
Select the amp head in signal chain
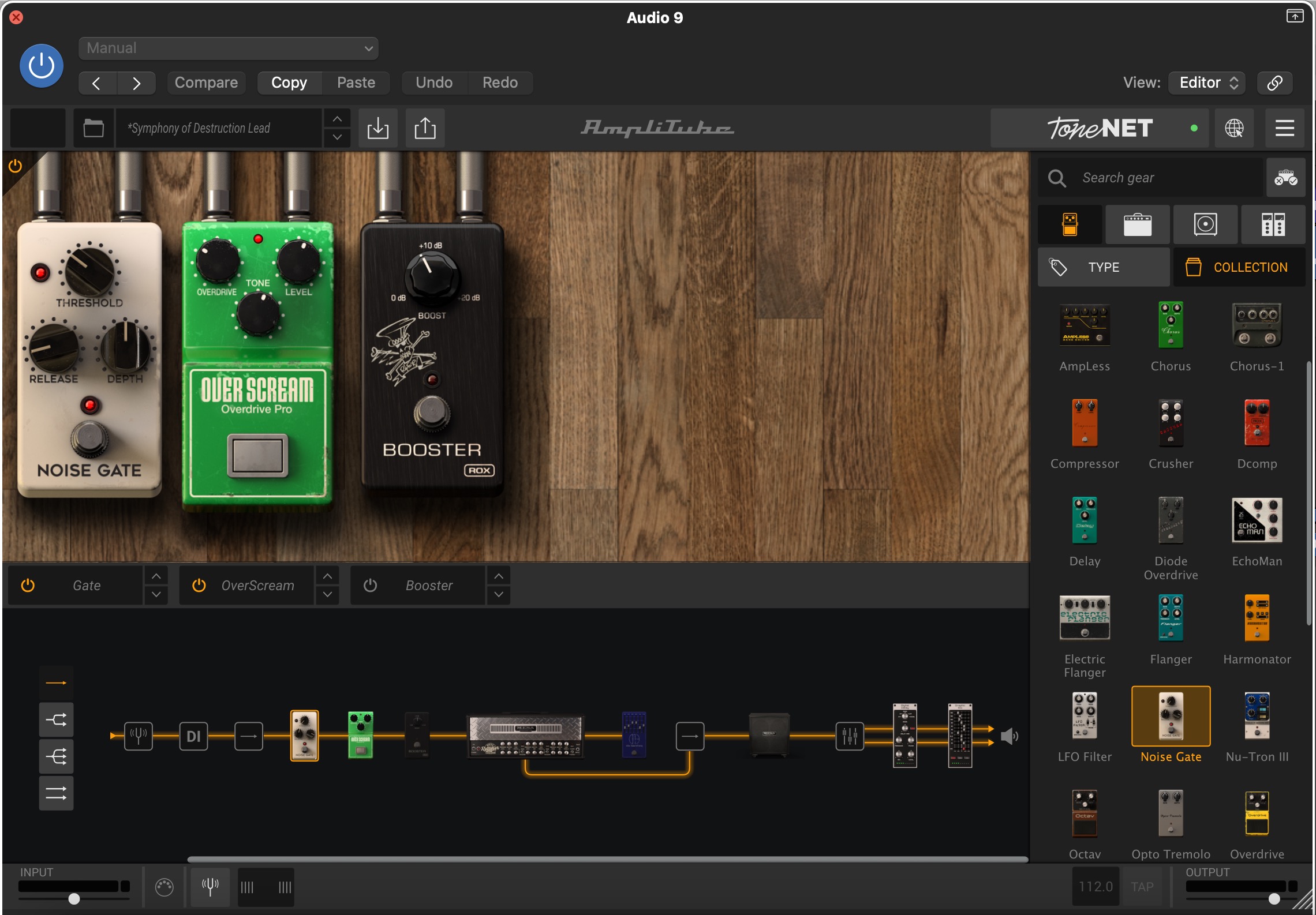(x=525, y=736)
